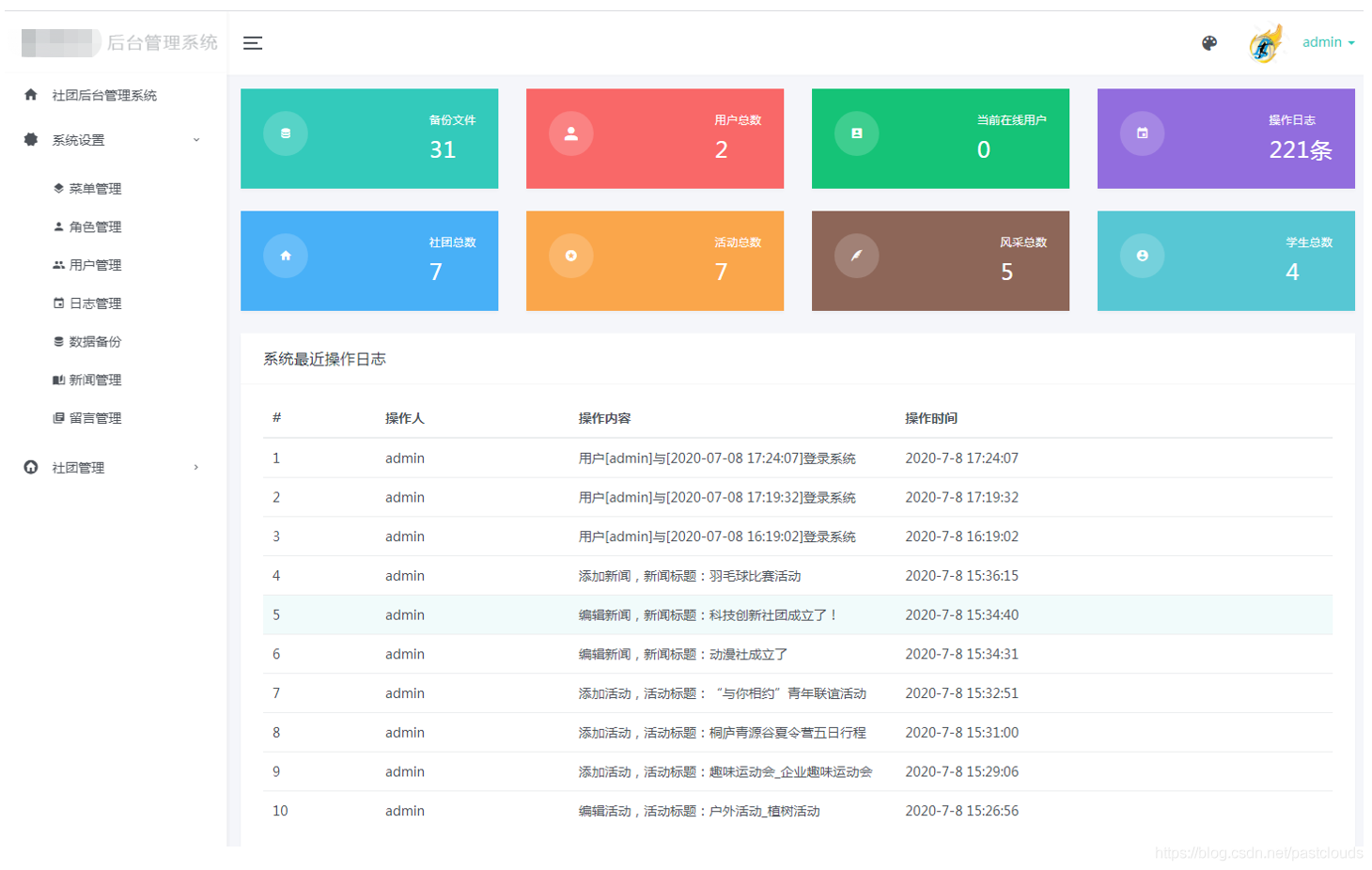Click the 风采总数 label text
Screen dimensions: 1372x870
coord(1023,242)
